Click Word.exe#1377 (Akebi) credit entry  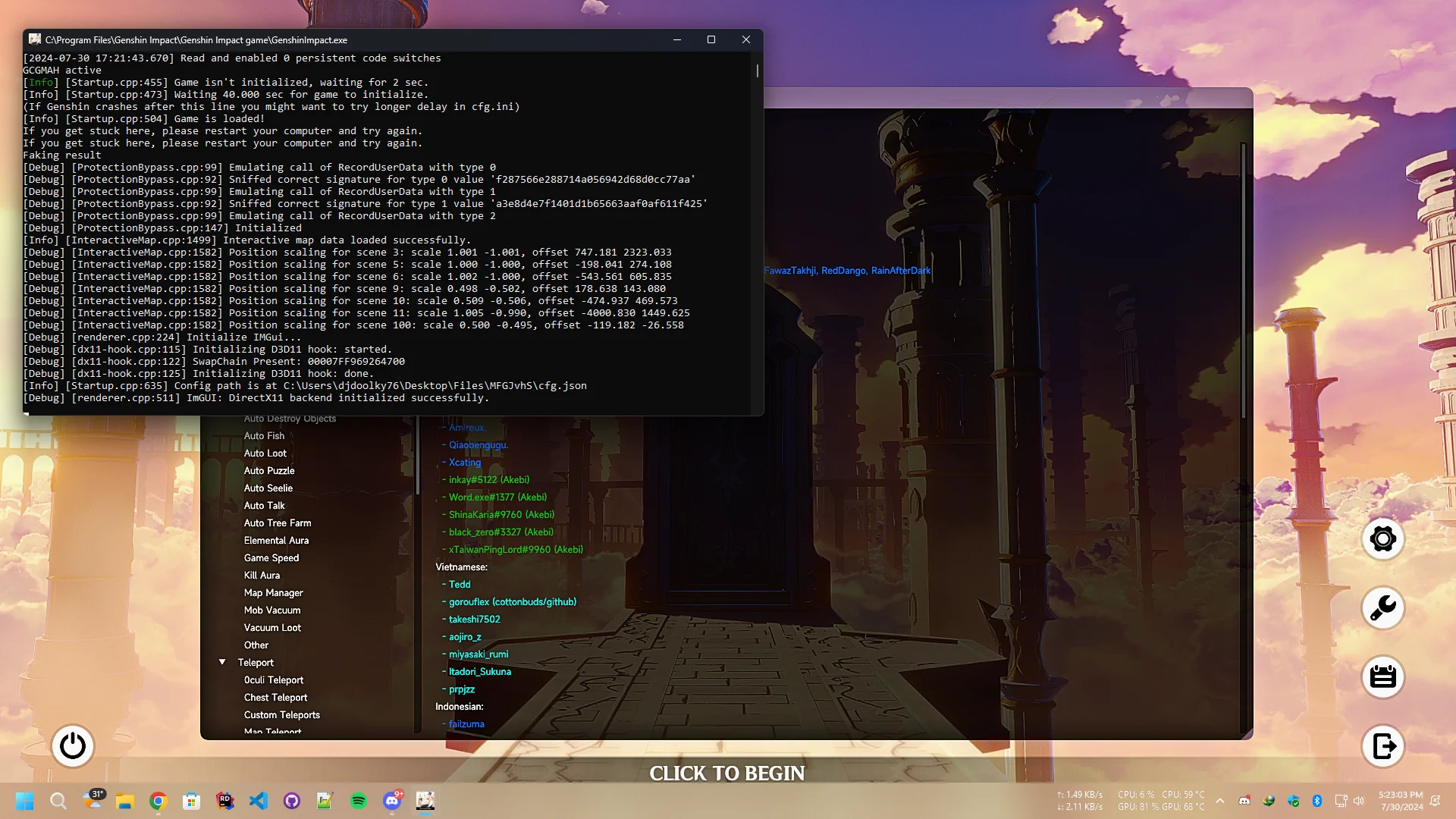pos(497,497)
